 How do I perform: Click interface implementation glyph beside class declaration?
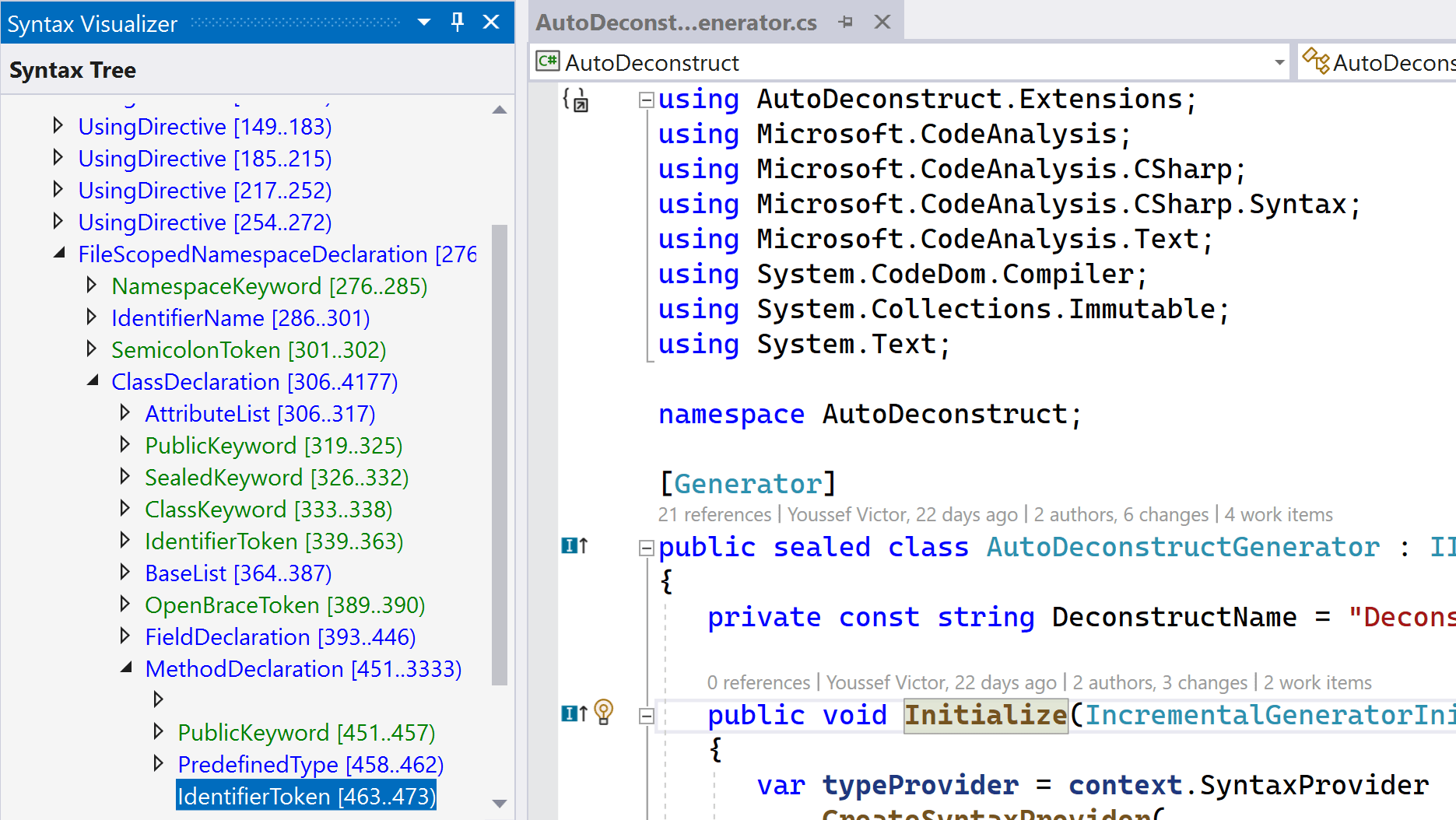coord(575,546)
